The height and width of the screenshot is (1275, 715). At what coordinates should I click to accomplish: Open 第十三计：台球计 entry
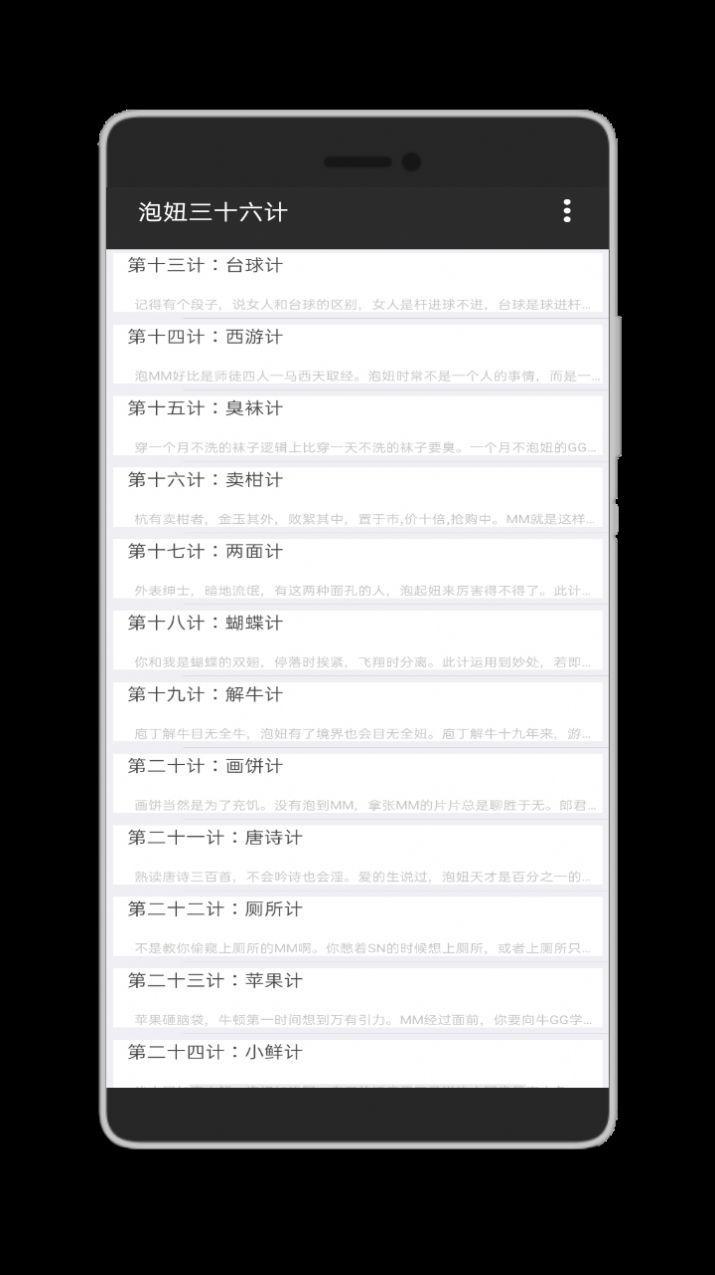356,283
